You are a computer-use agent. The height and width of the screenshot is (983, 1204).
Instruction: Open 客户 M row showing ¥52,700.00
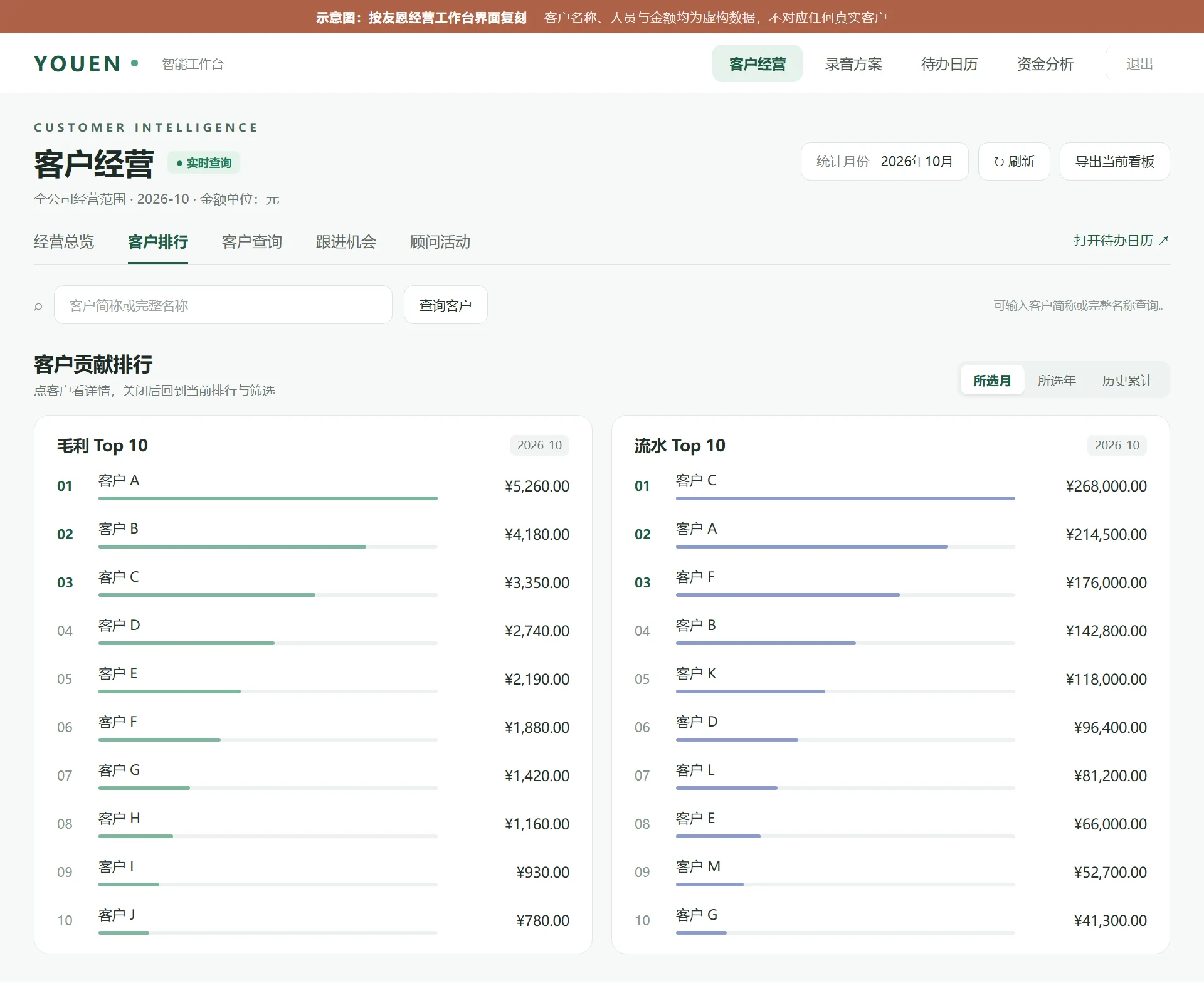tap(890, 872)
